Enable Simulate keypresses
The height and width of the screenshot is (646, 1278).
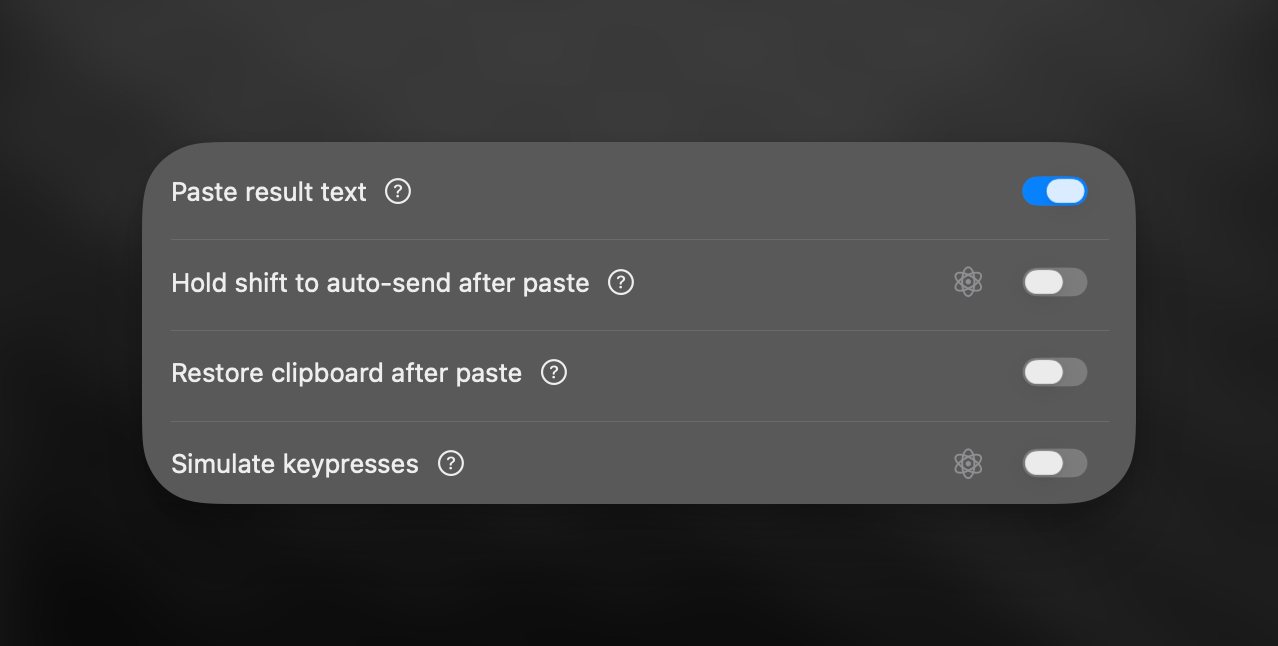click(x=1055, y=463)
